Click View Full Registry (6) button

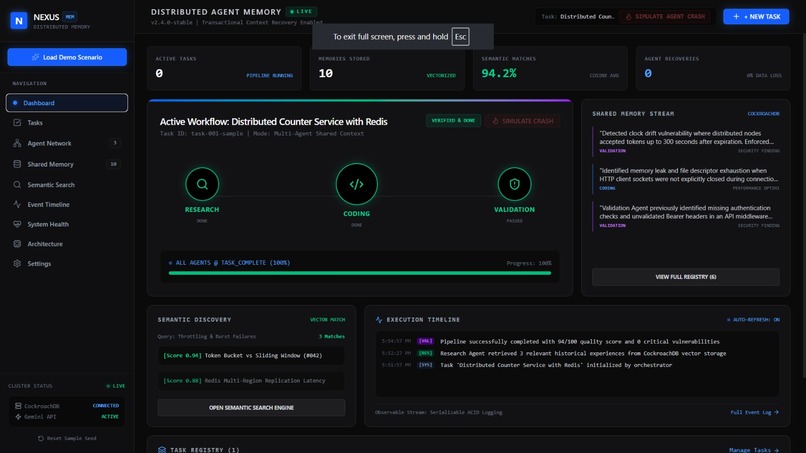pyautogui.click(x=686, y=277)
